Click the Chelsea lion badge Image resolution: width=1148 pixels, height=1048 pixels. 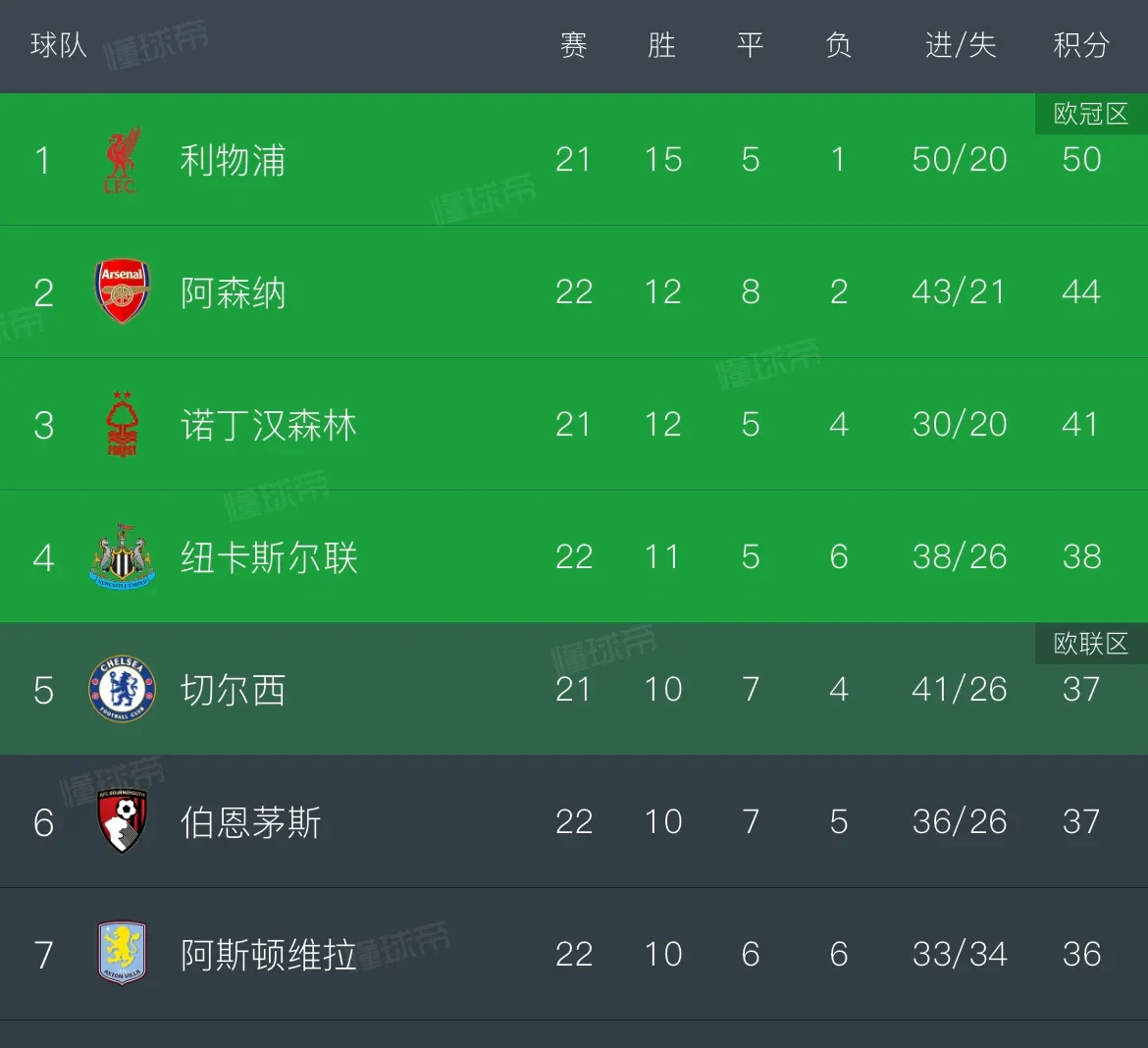point(122,690)
